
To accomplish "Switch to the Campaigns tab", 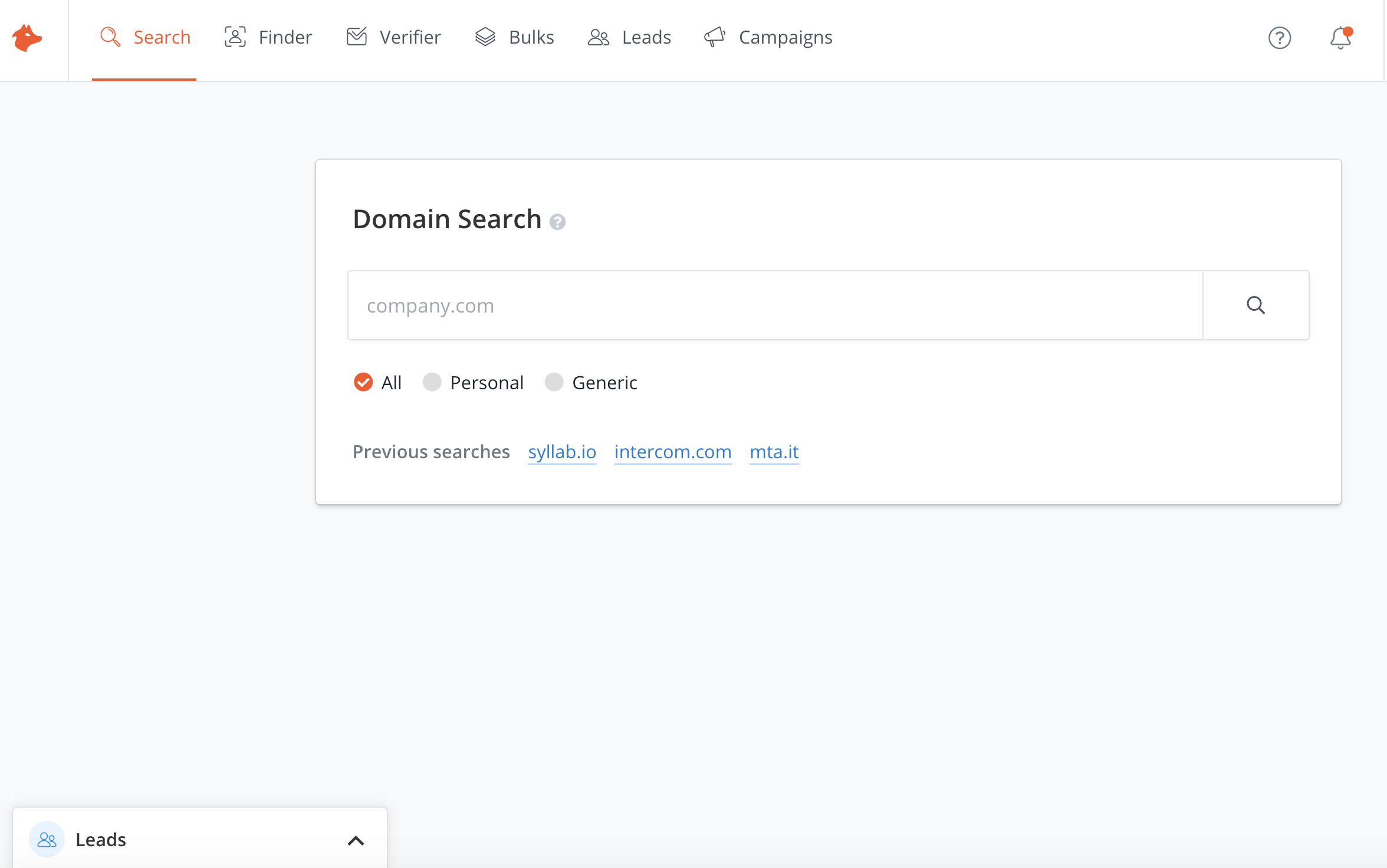I will pos(785,37).
